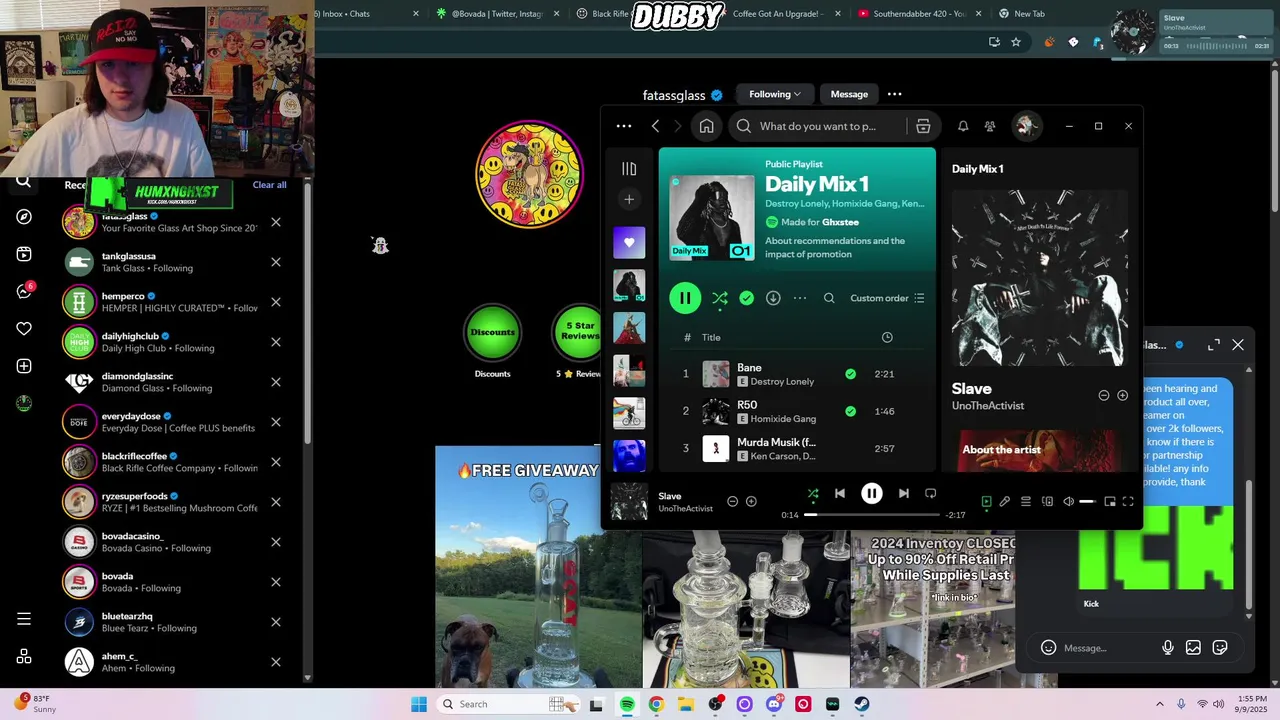Open Discord from the Windows taskbar
This screenshot has width=1280, height=720.
click(774, 704)
